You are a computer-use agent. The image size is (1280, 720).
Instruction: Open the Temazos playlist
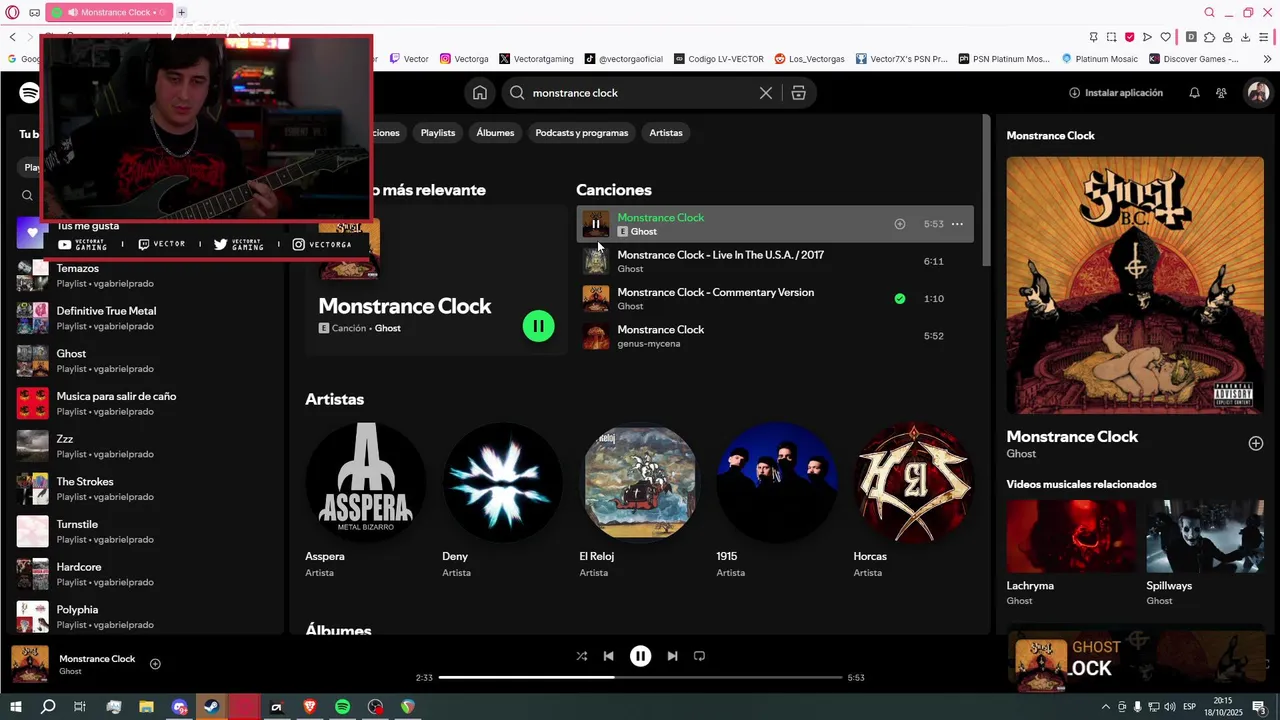pos(145,276)
